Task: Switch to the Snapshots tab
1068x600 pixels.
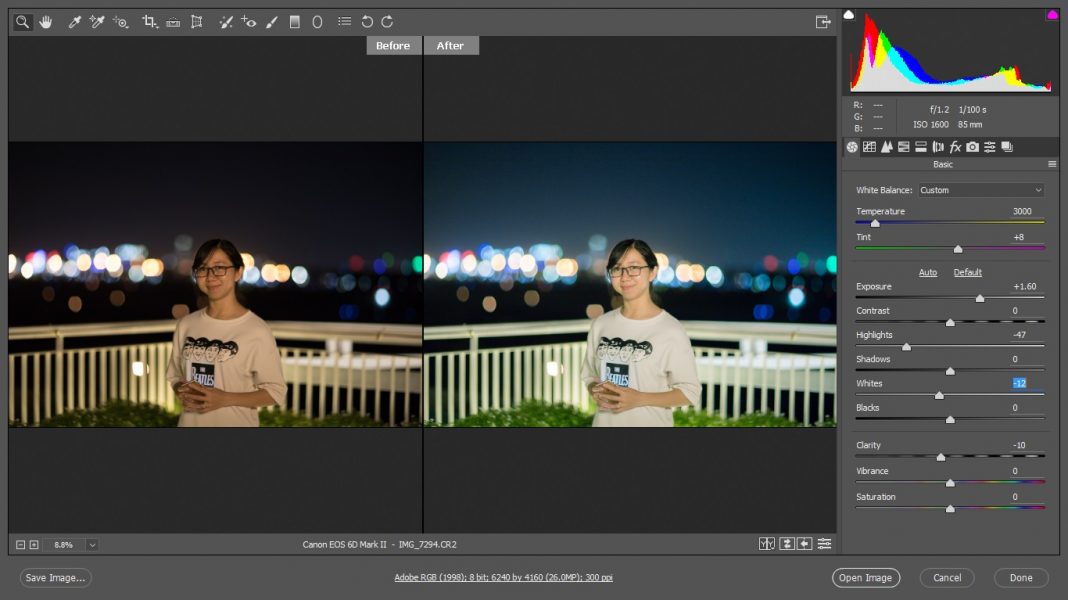Action: [x=1007, y=146]
